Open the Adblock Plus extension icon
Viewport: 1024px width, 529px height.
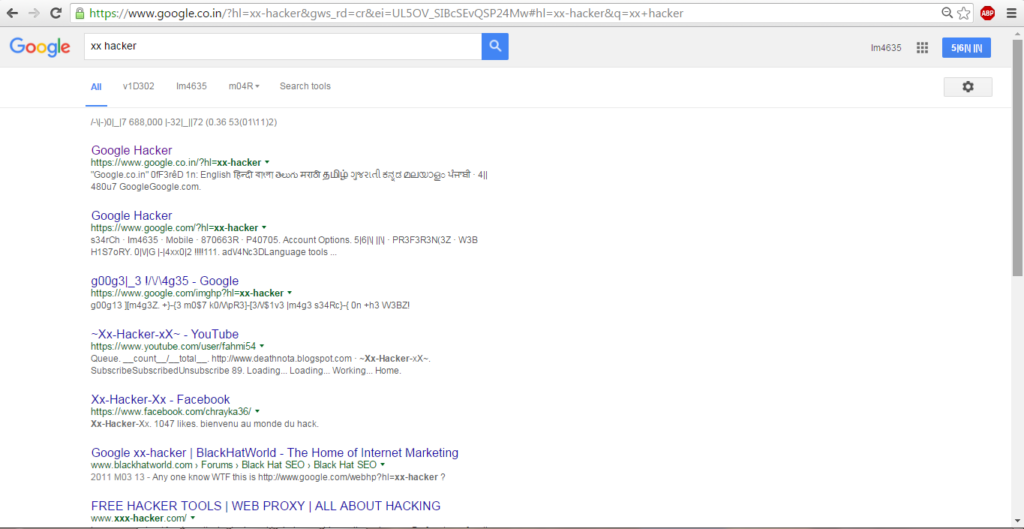pyautogui.click(x=987, y=12)
